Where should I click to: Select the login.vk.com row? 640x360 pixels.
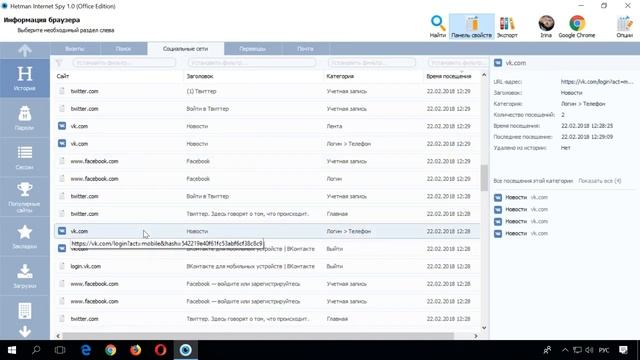267,266
